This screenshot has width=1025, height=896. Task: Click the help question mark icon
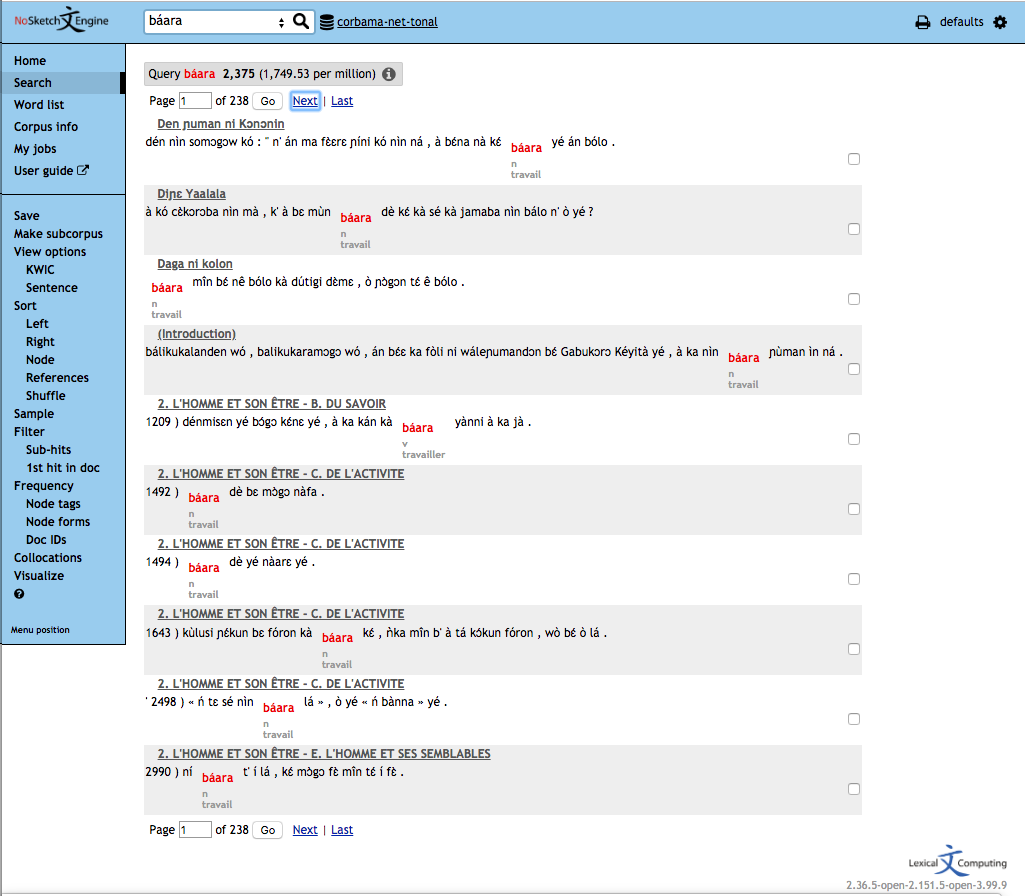point(18,593)
